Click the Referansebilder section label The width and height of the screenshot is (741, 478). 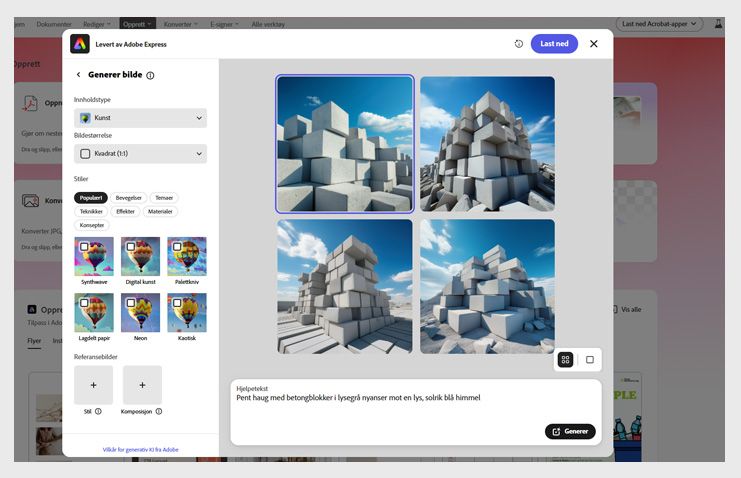(95, 357)
